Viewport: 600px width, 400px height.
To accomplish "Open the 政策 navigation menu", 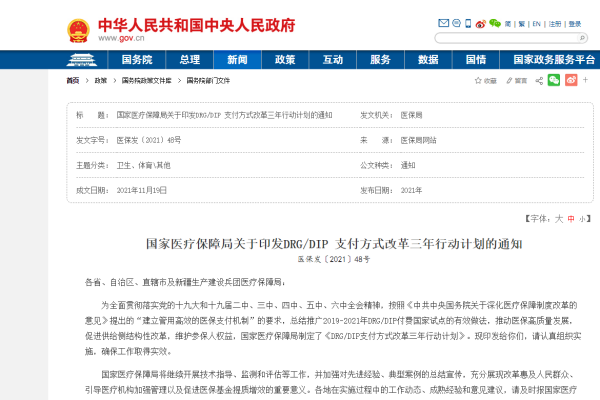I will 285,60.
